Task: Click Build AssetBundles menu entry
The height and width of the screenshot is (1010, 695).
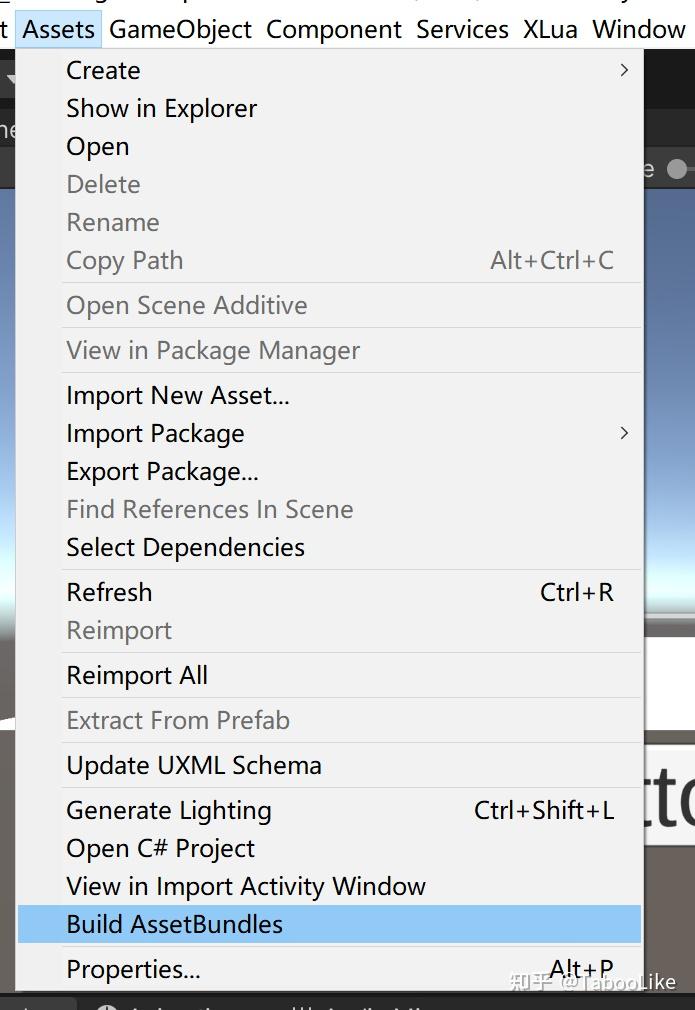Action: click(175, 924)
